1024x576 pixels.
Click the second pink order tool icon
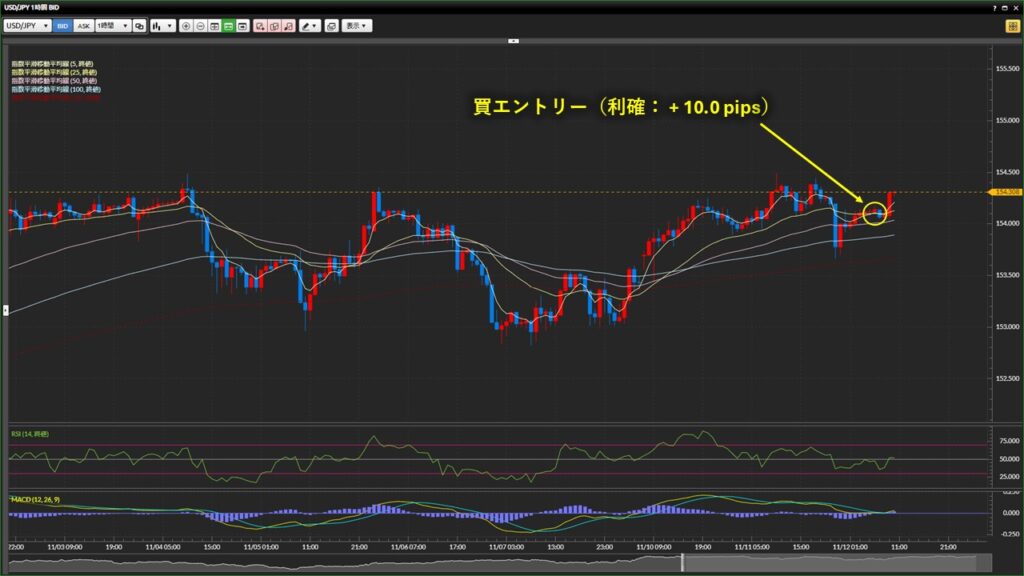[x=274, y=26]
